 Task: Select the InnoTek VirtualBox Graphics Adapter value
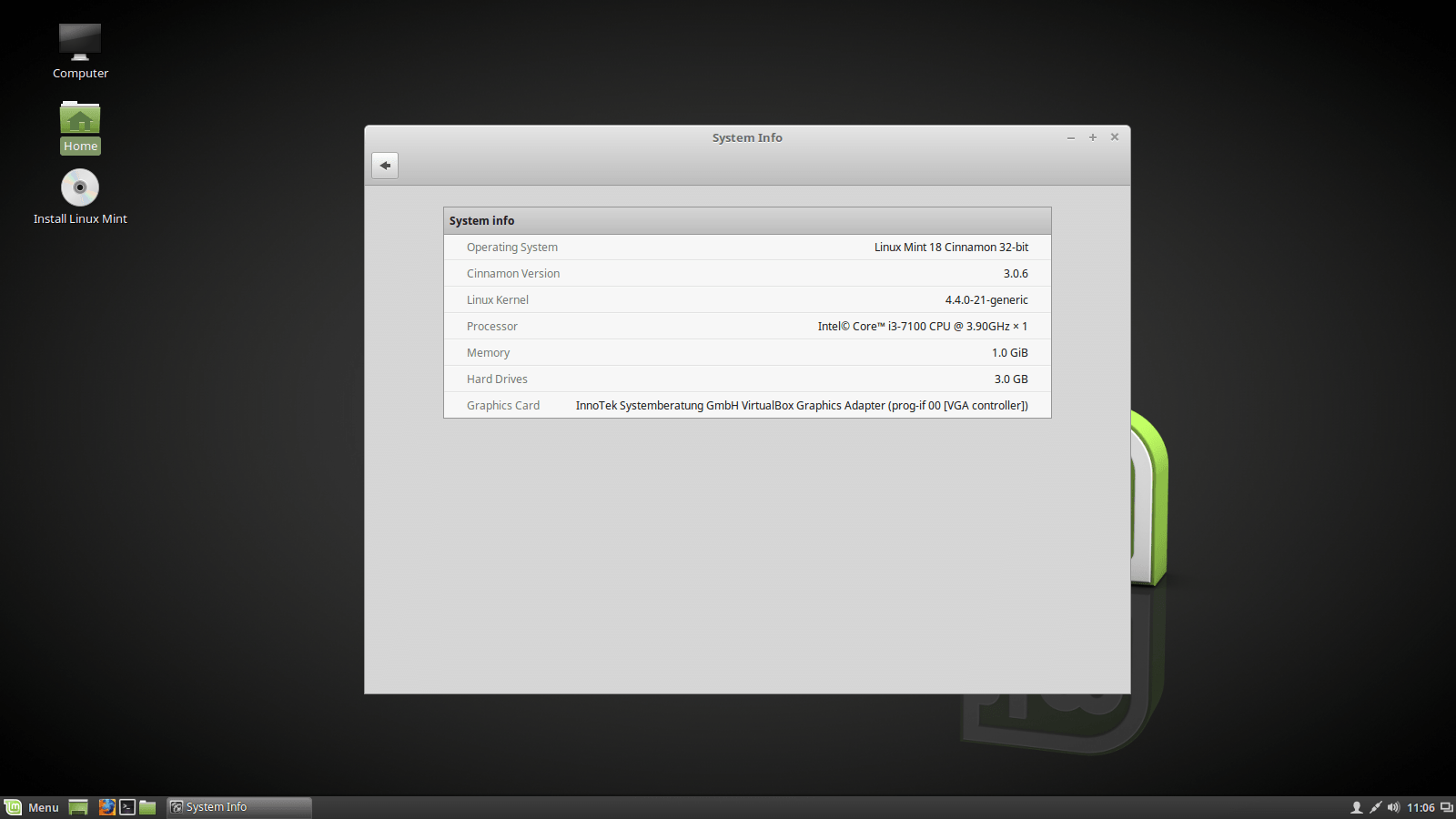[802, 406]
